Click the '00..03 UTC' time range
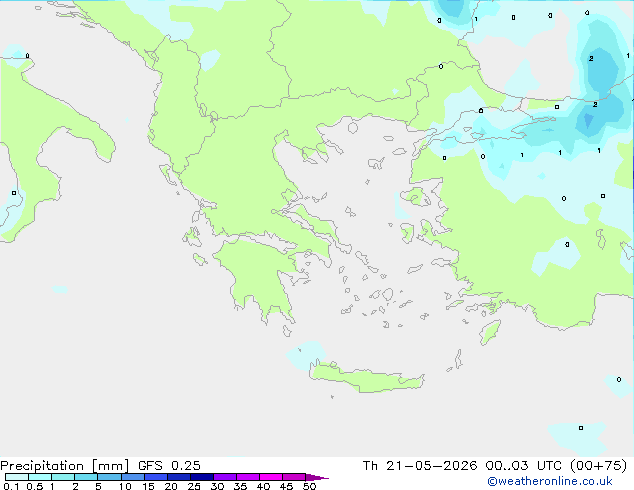This screenshot has height=490, width=634. 523,466
